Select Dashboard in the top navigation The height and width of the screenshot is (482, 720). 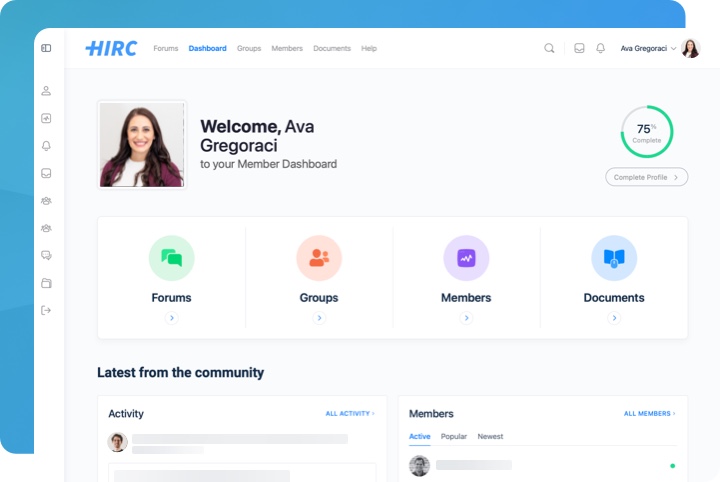208,48
